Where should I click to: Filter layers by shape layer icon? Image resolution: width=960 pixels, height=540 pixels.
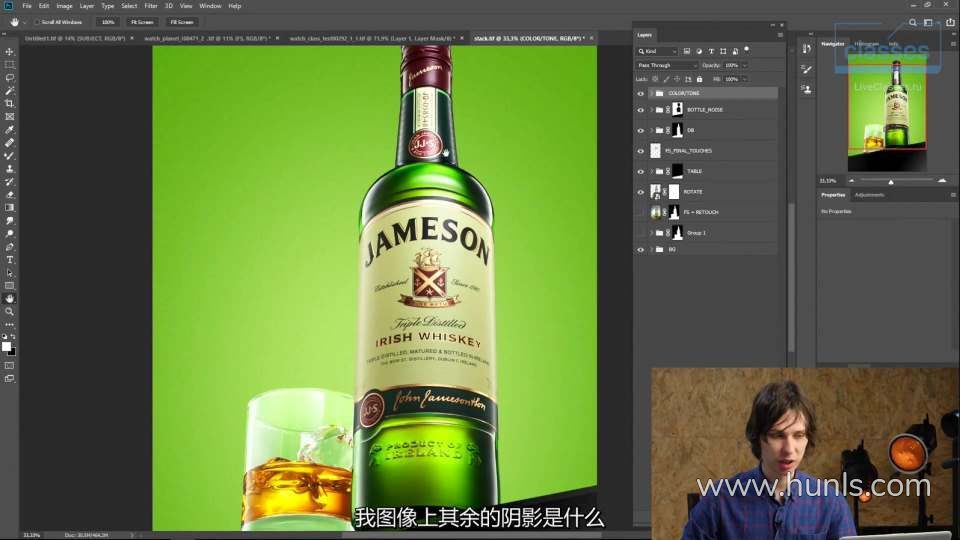click(x=723, y=51)
